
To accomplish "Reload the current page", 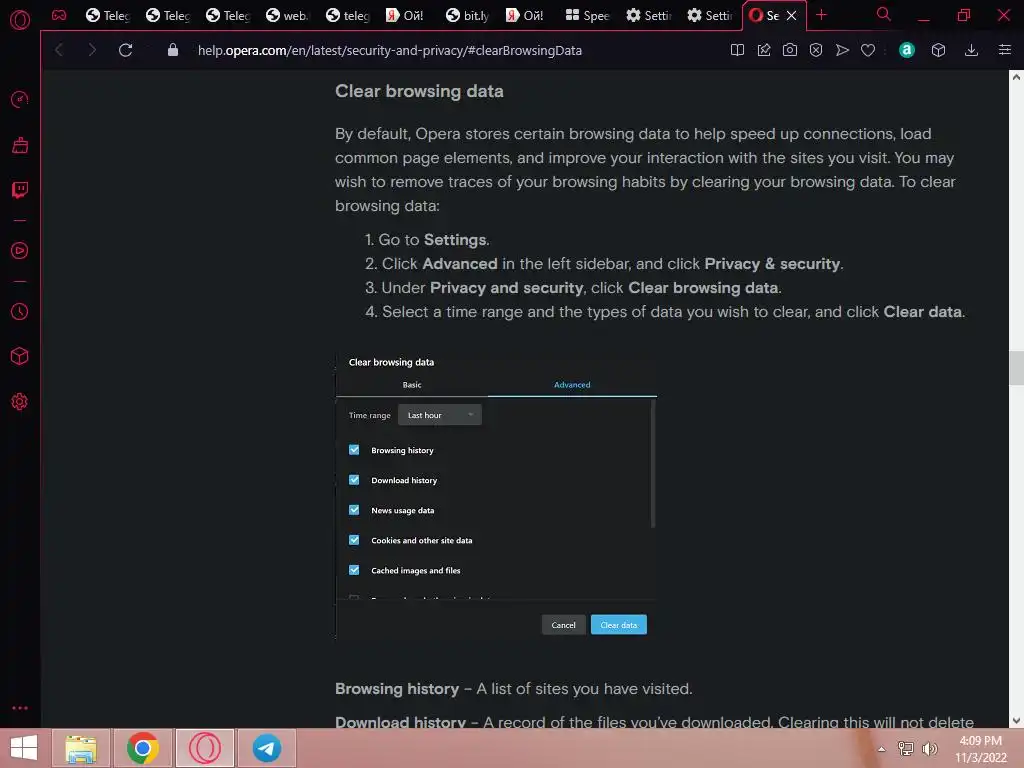I will tap(125, 50).
